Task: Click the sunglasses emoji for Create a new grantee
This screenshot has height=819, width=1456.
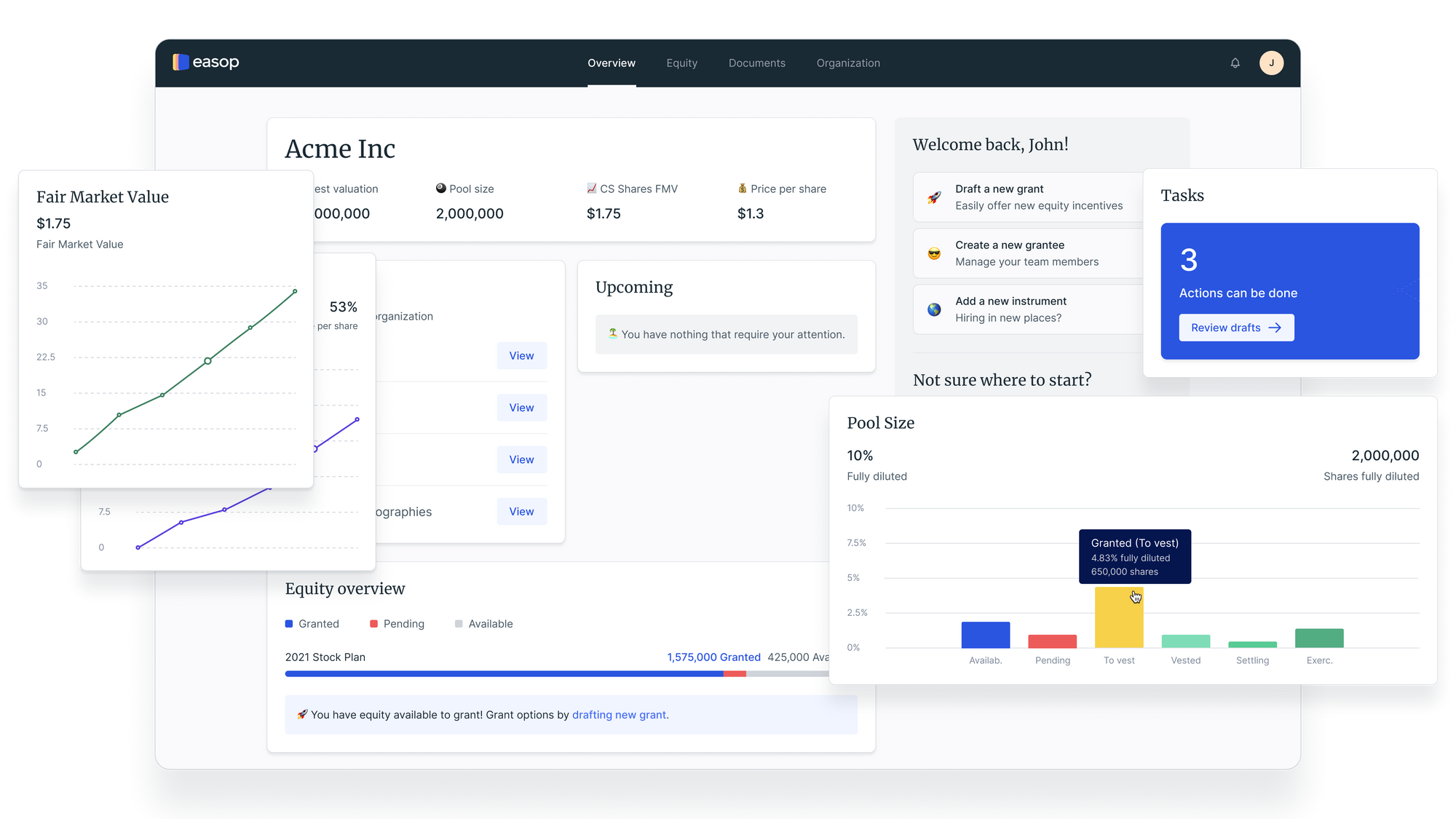Action: pyautogui.click(x=934, y=253)
